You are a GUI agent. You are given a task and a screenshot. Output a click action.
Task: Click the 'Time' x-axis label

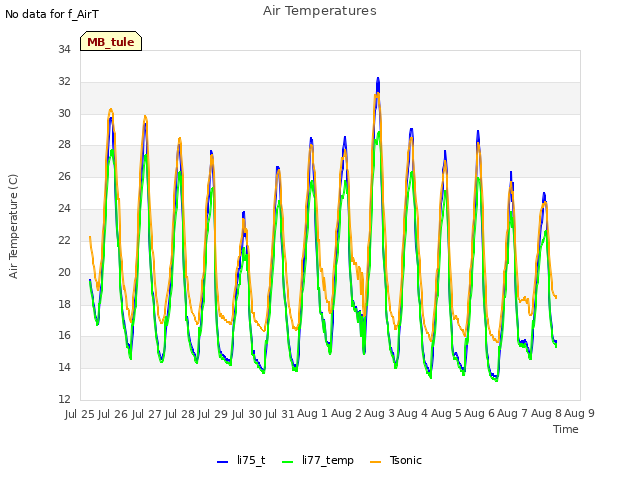(x=565, y=429)
